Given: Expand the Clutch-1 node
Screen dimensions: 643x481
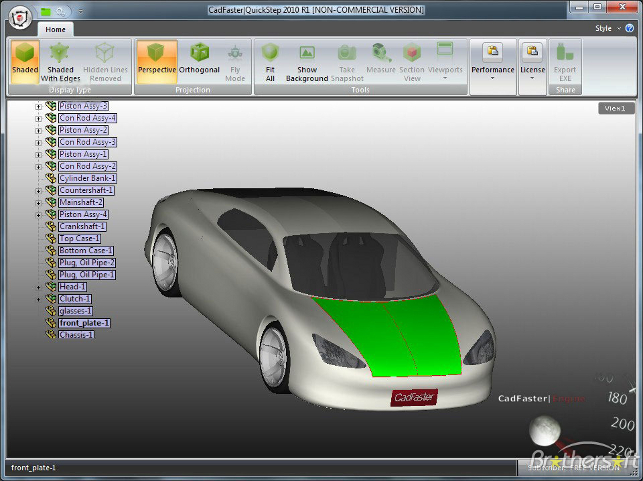Looking at the screenshot, I should coord(39,299).
